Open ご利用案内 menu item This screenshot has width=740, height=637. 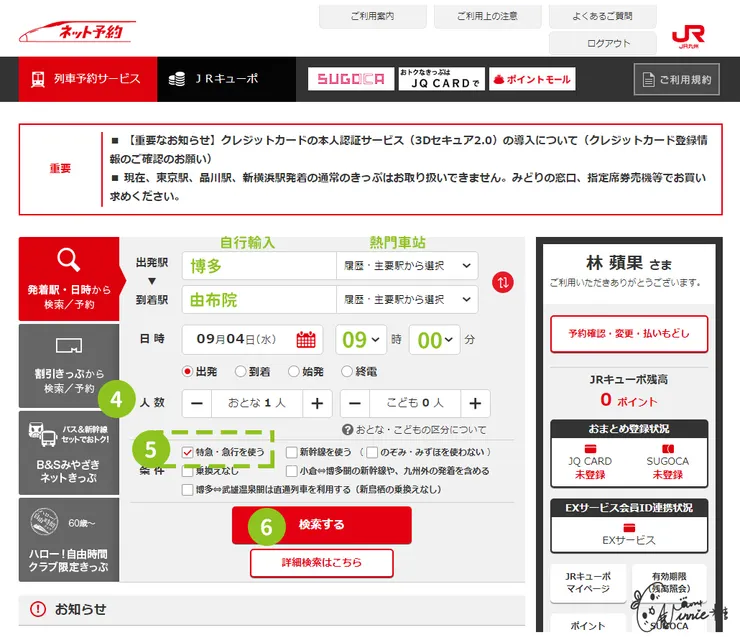point(373,16)
